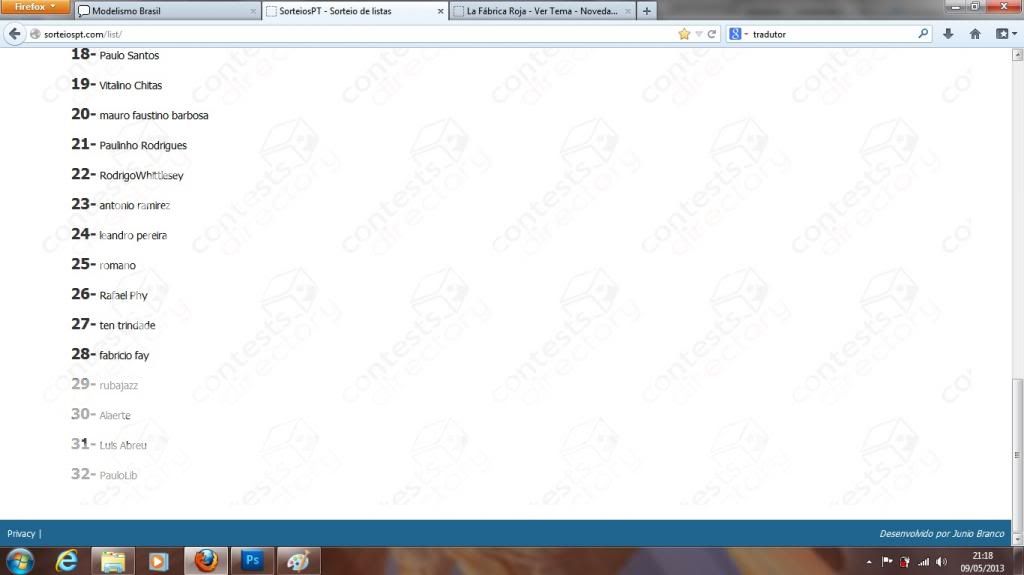
Task: Reload the page
Action: 712,34
